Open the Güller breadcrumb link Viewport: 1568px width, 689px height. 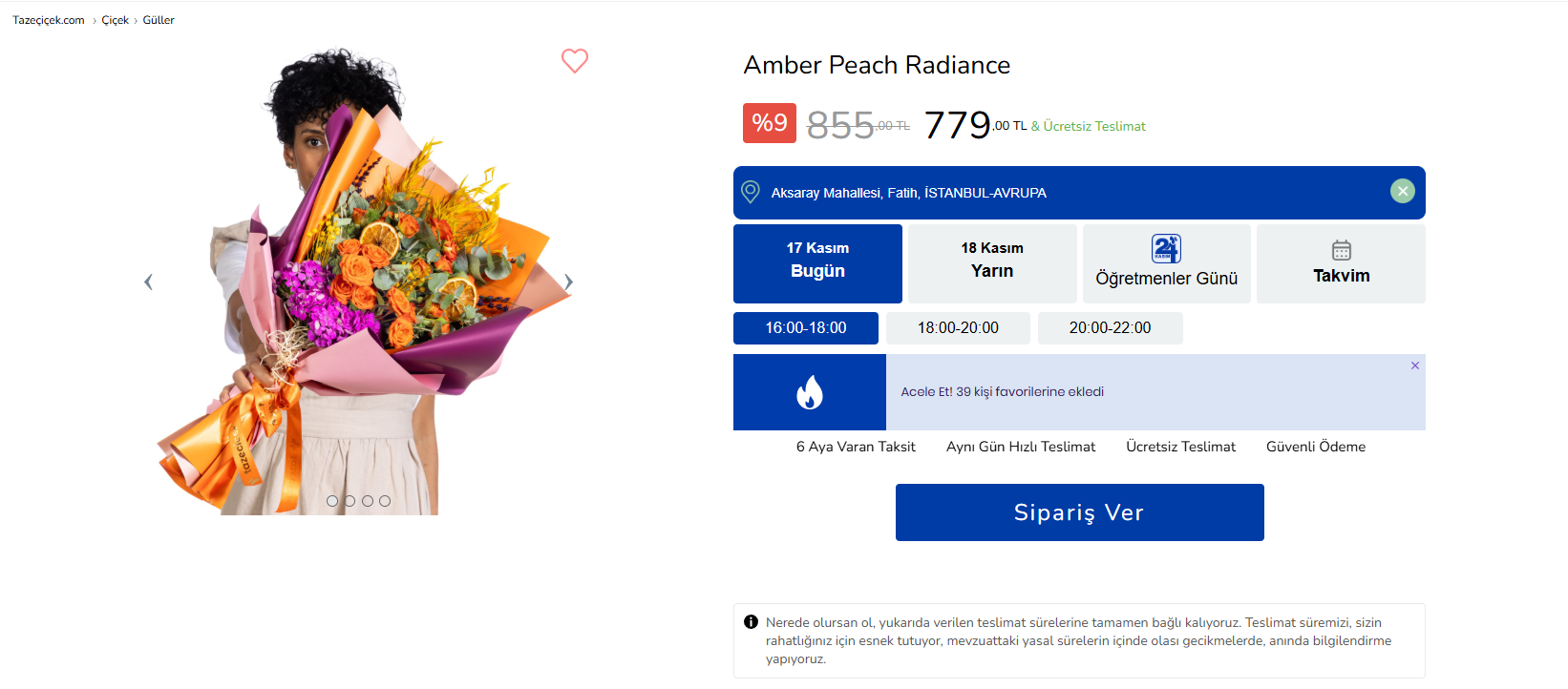pos(159,20)
